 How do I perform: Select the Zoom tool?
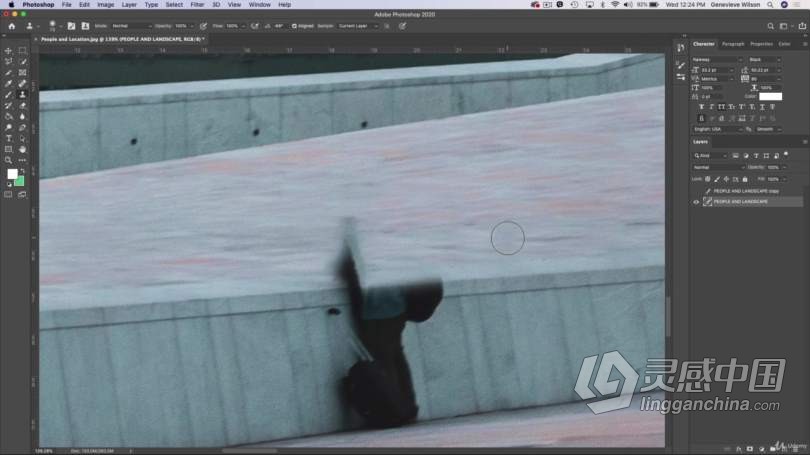[x=8, y=160]
